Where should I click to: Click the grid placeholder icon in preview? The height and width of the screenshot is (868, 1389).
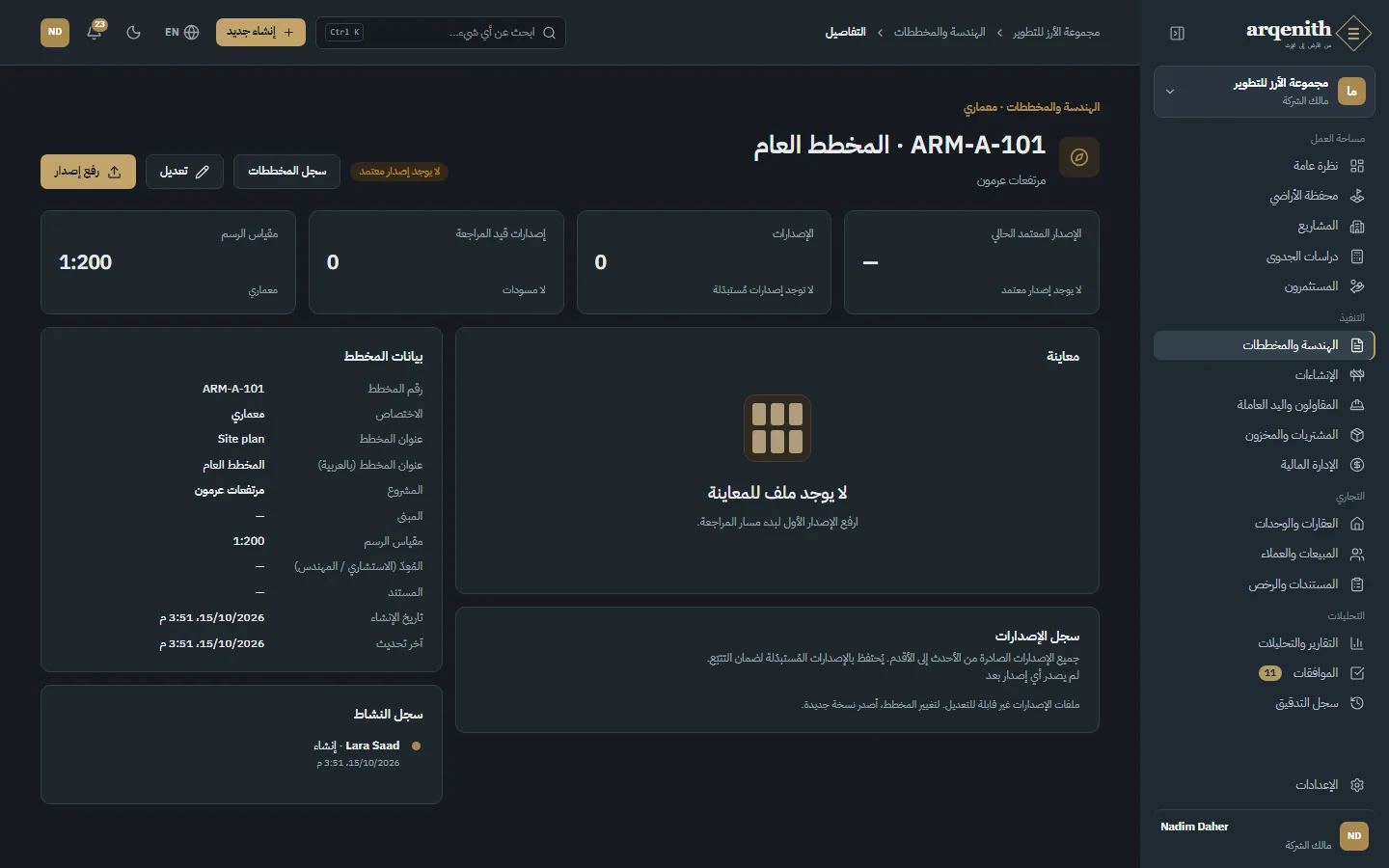777,428
